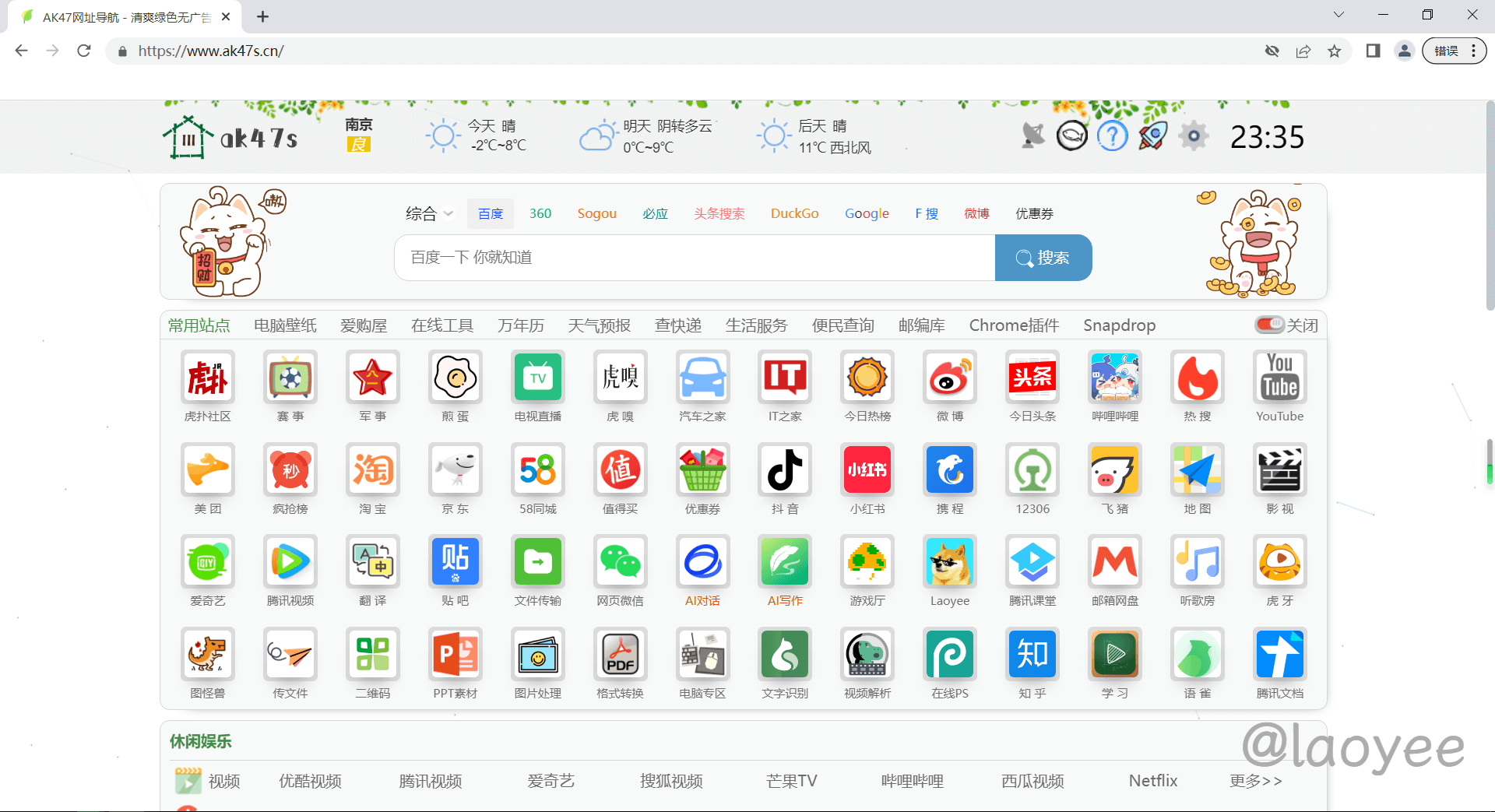Image resolution: width=1495 pixels, height=812 pixels.
Task: Open the Weibo (微博) site icon
Action: (x=950, y=378)
